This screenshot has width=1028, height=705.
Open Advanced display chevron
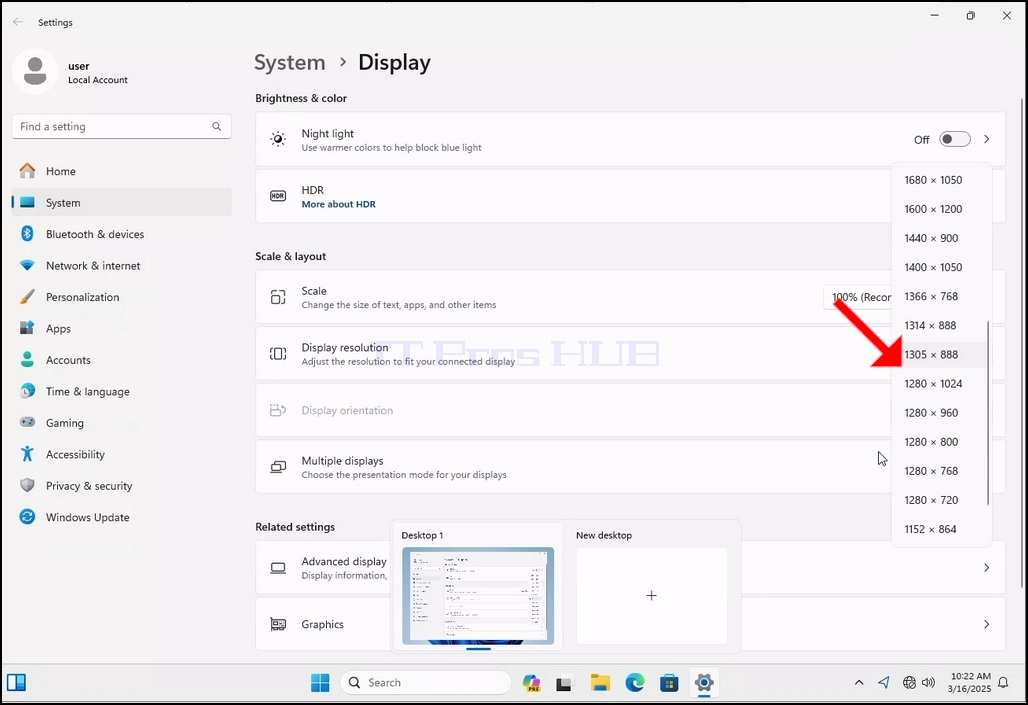pyautogui.click(x=987, y=567)
